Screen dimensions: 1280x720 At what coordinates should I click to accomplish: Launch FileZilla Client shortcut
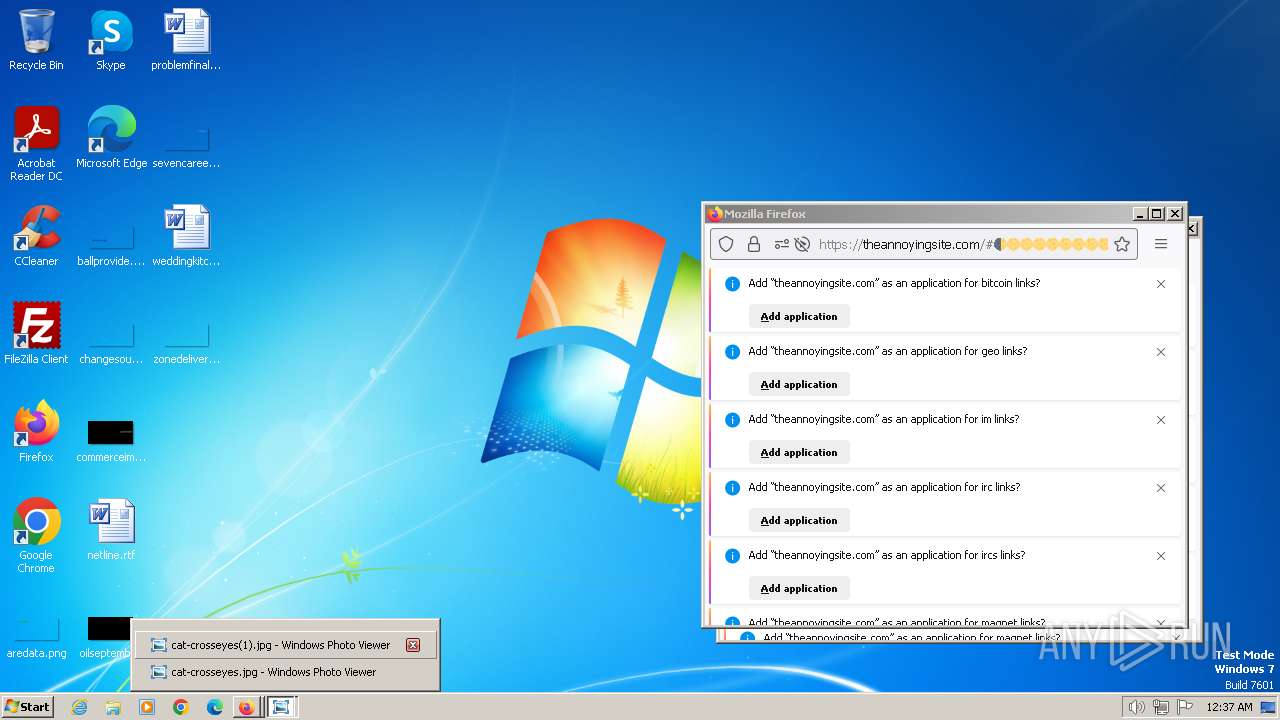pyautogui.click(x=36, y=334)
